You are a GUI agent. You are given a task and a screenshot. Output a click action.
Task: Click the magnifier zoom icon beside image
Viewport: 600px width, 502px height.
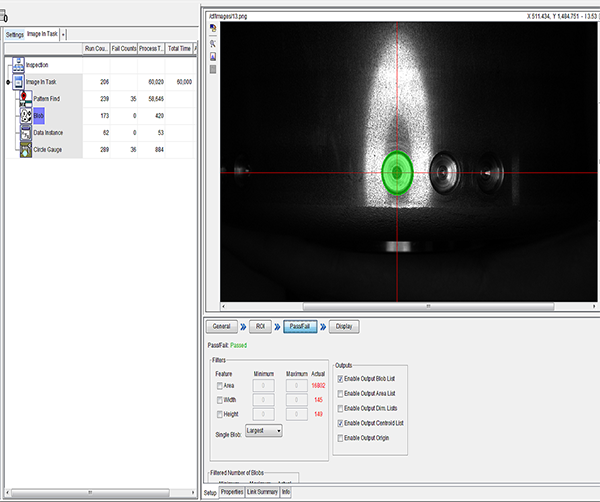tap(212, 45)
